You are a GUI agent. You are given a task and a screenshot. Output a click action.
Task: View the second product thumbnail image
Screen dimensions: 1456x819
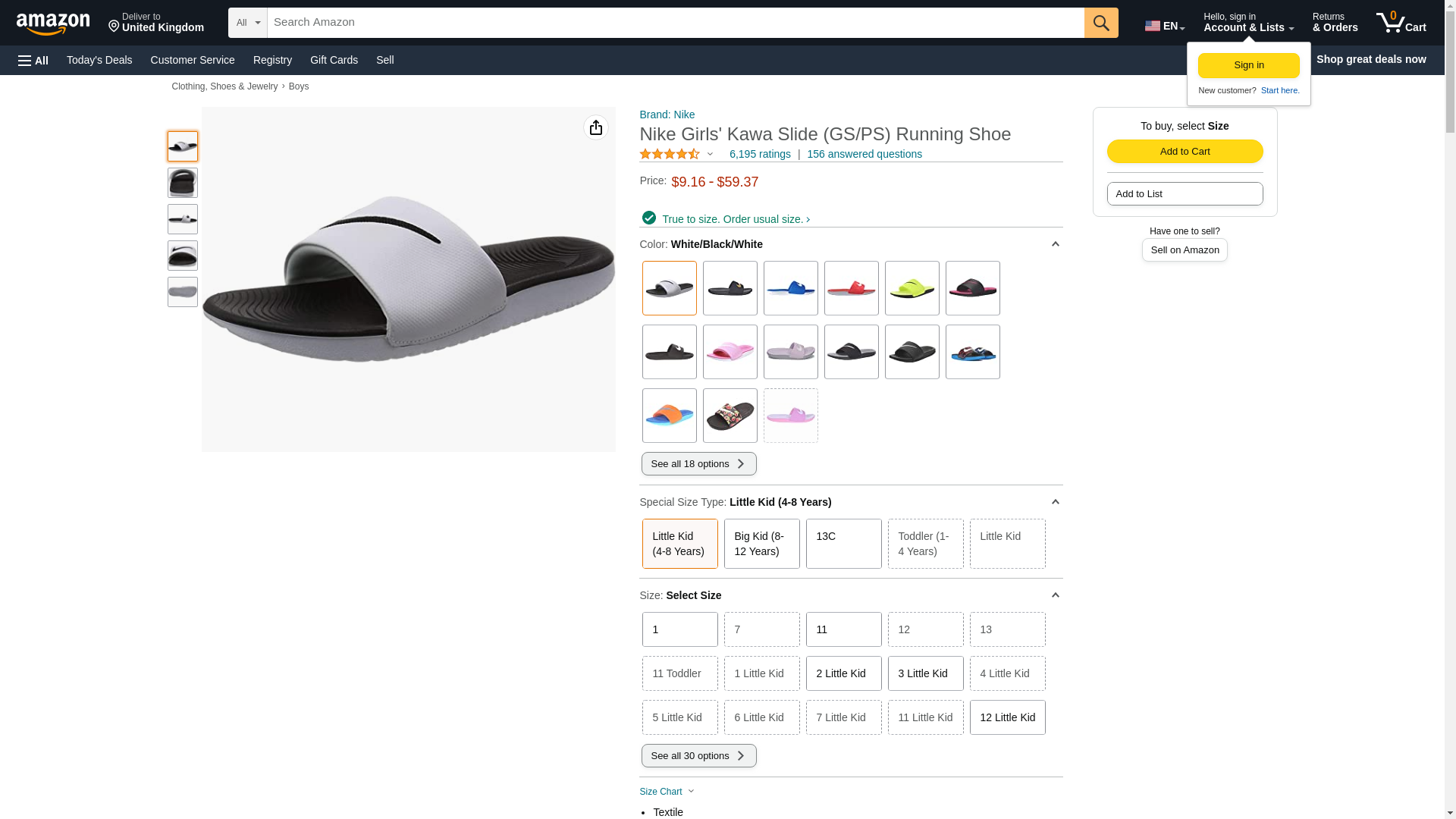tap(183, 183)
